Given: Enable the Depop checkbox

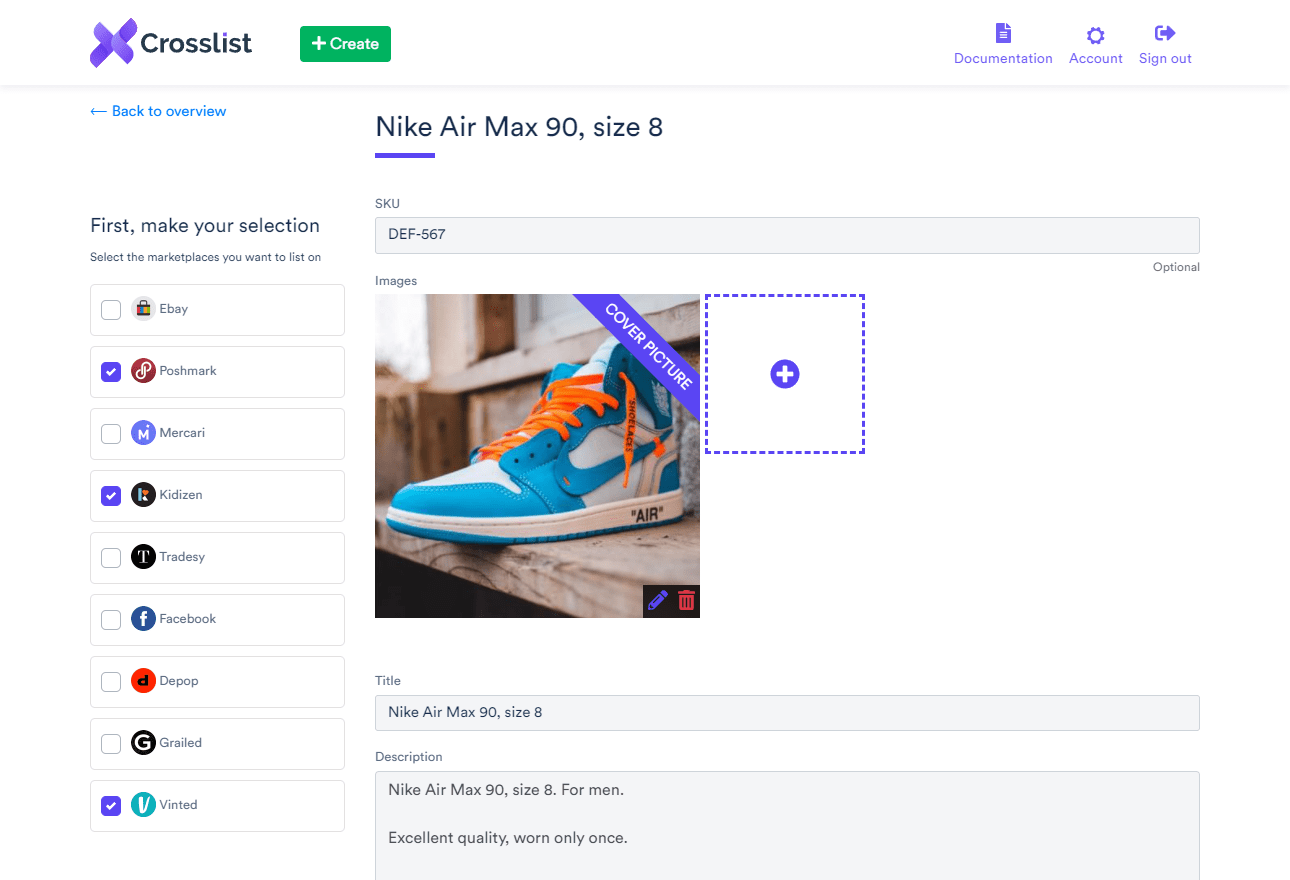Looking at the screenshot, I should click(x=111, y=682).
